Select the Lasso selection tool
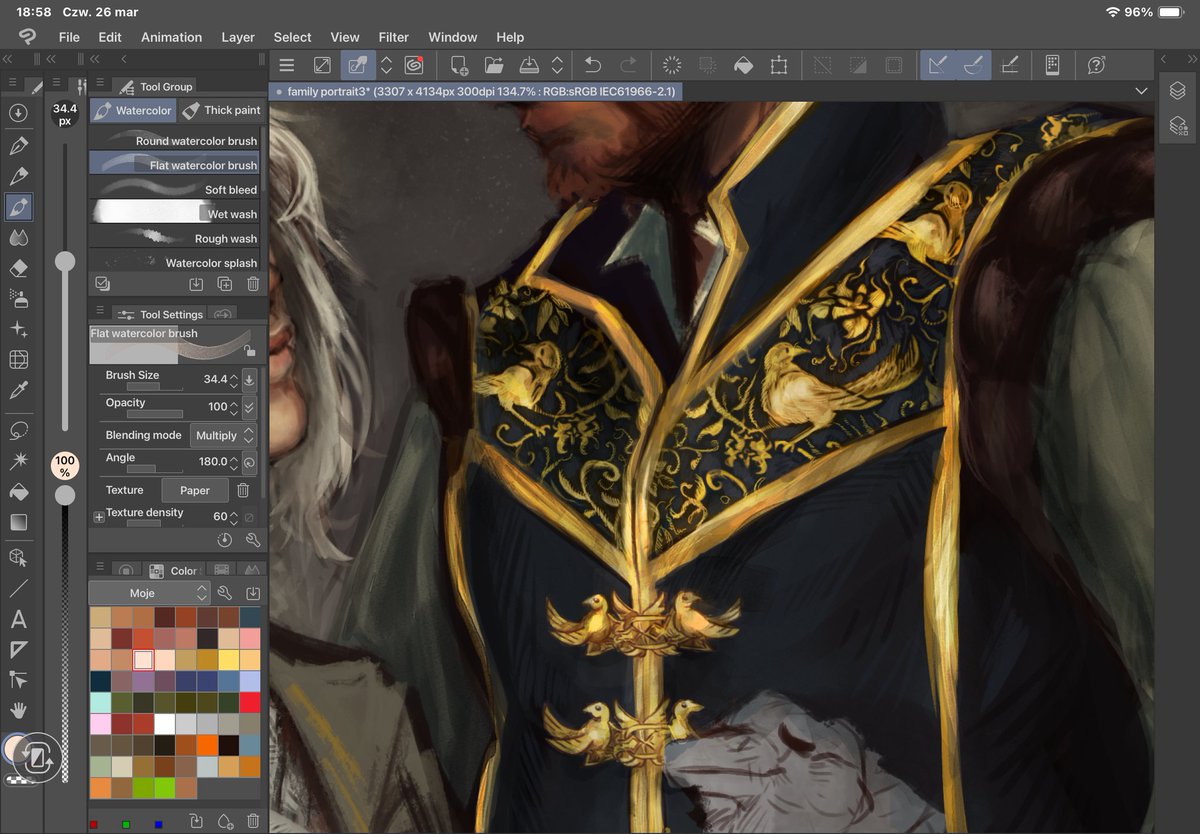1200x834 pixels. pos(18,430)
